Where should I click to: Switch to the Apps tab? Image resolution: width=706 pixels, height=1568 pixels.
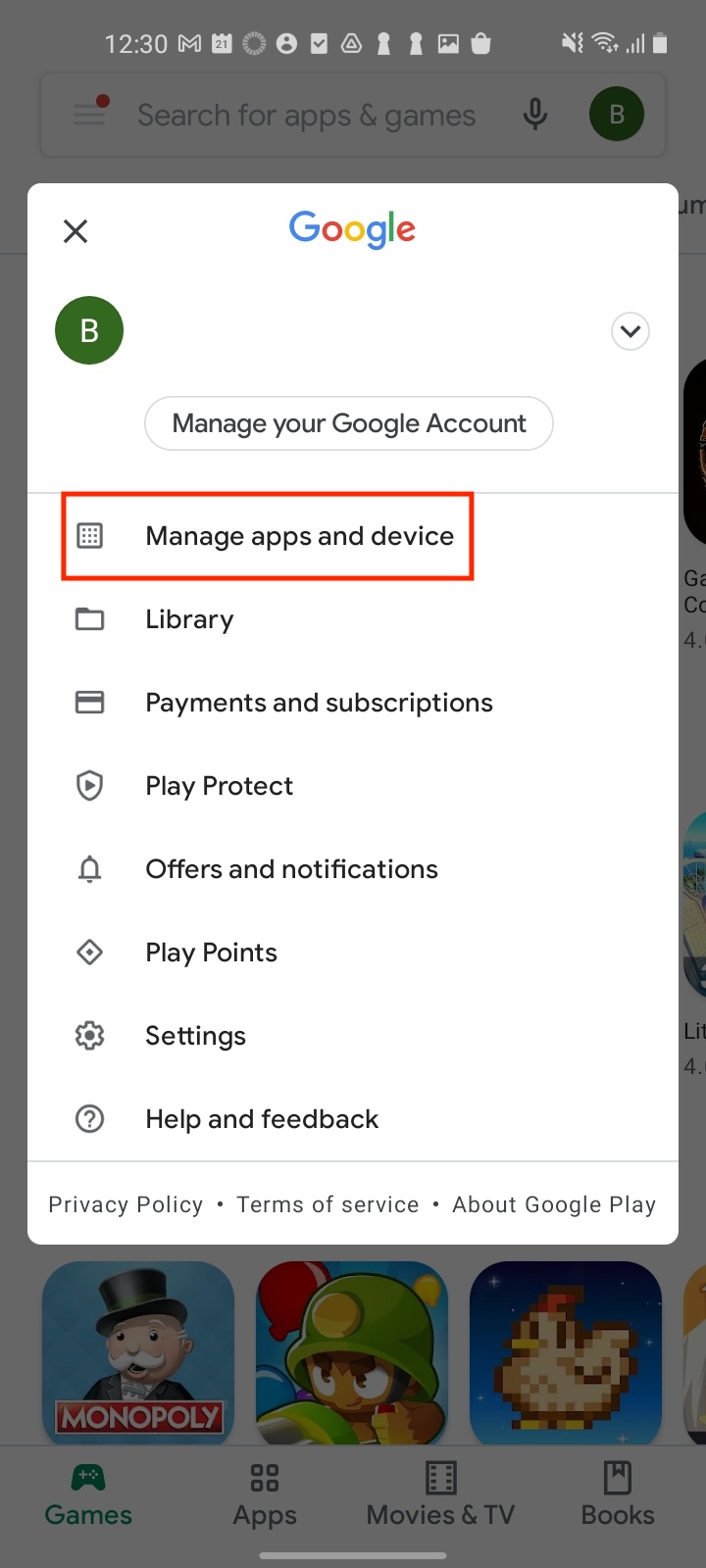point(264,1492)
